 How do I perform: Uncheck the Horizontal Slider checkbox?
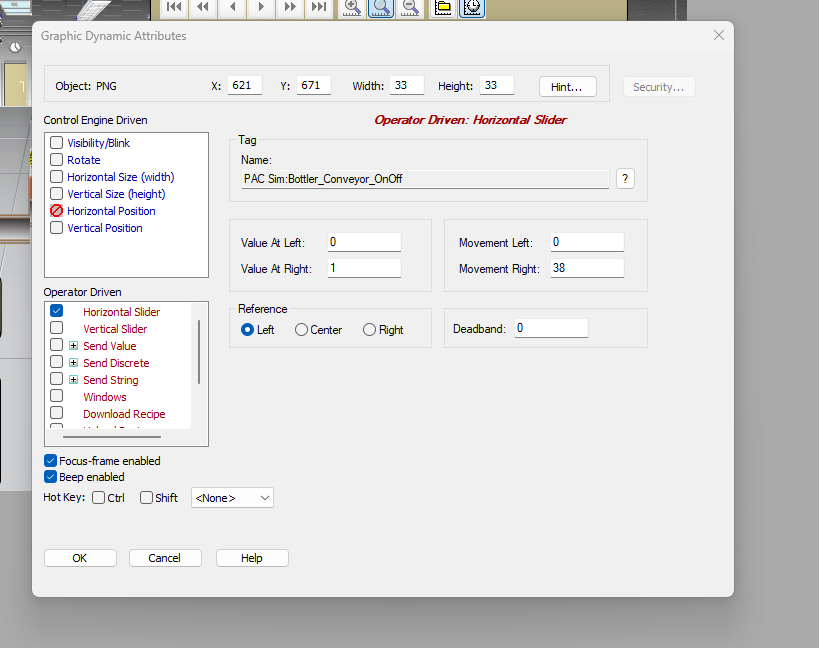(56, 311)
